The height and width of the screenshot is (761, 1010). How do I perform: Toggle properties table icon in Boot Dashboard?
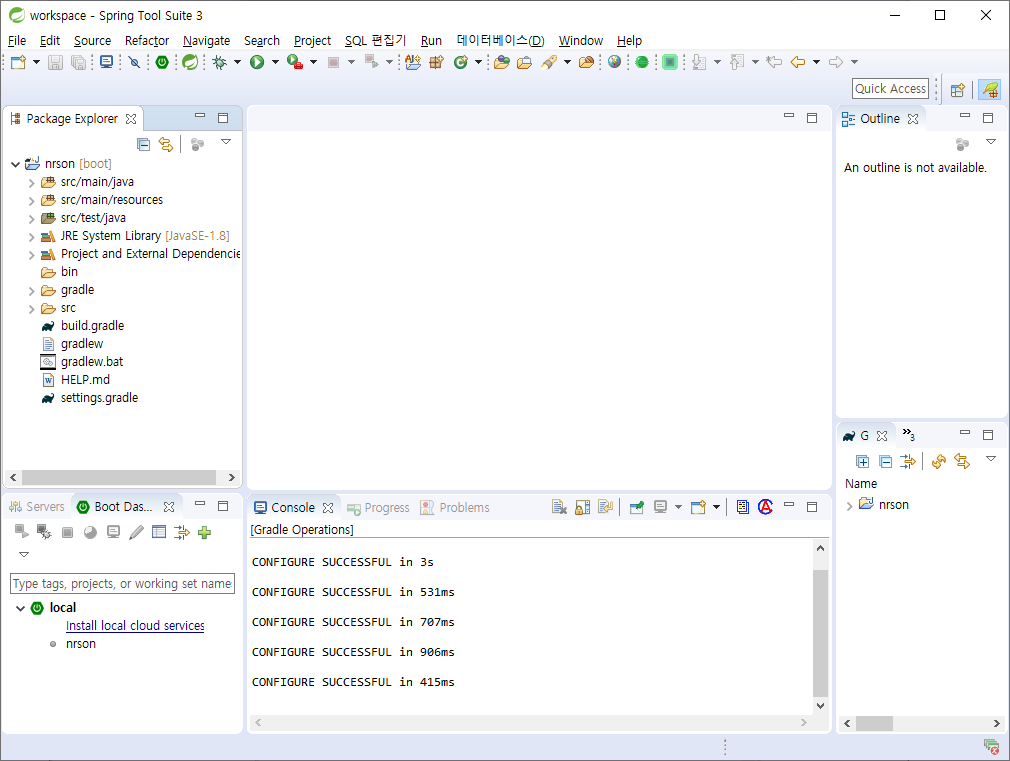tap(158, 532)
